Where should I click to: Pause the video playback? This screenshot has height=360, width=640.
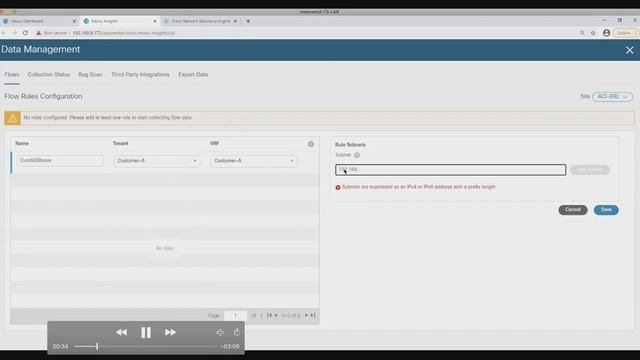pos(146,333)
